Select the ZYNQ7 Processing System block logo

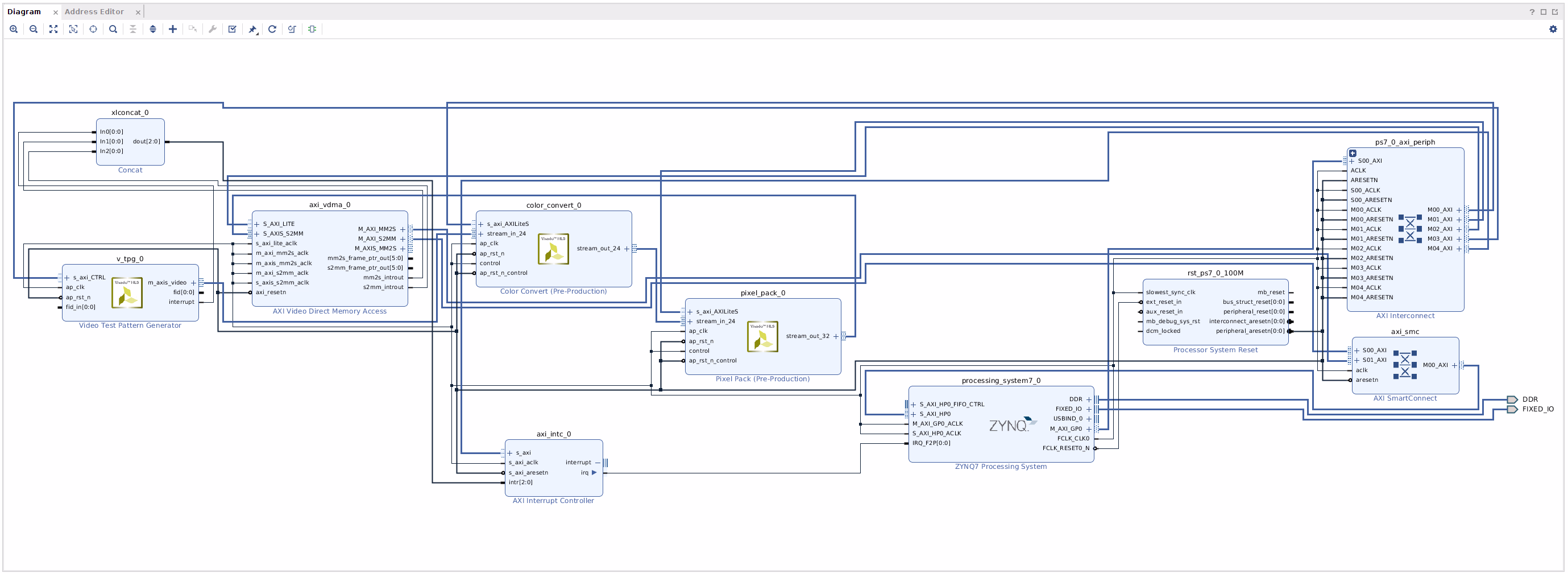tap(1011, 425)
